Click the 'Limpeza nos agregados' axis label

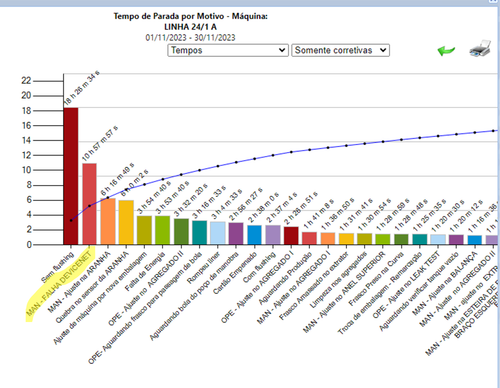(338, 279)
